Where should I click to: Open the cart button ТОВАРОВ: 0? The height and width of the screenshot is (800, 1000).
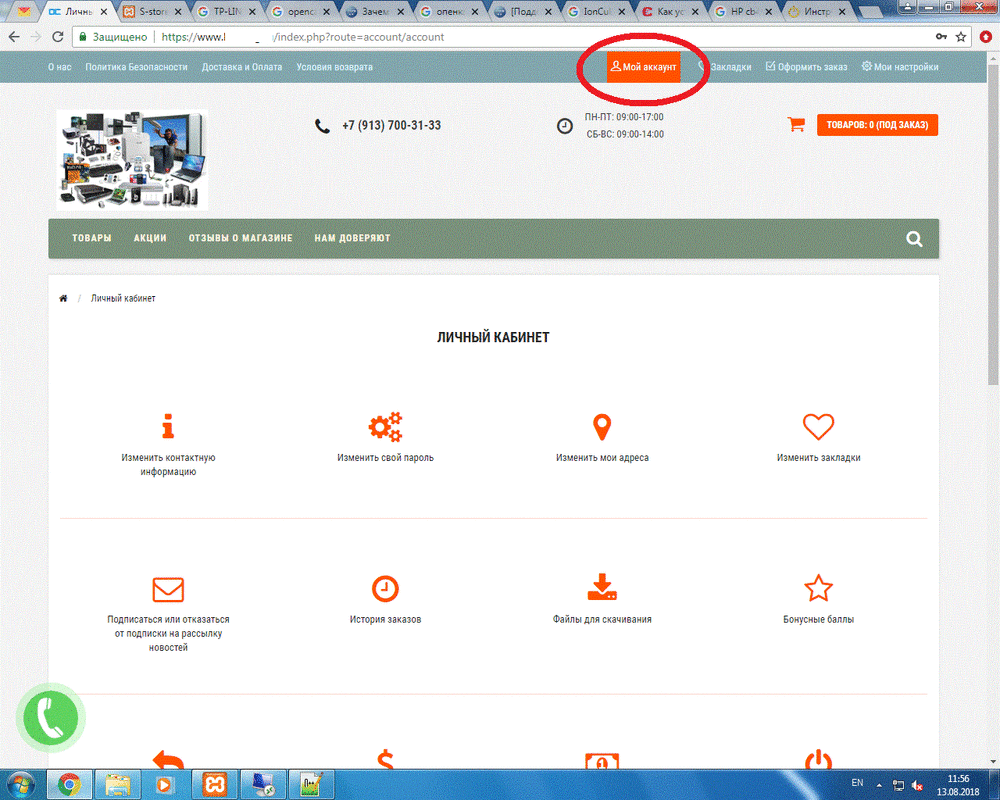[877, 125]
